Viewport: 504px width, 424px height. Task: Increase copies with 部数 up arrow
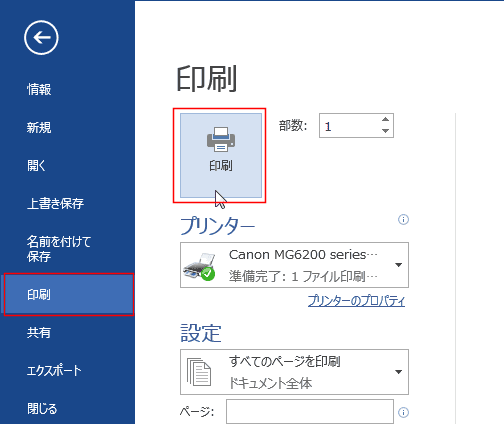click(x=385, y=119)
